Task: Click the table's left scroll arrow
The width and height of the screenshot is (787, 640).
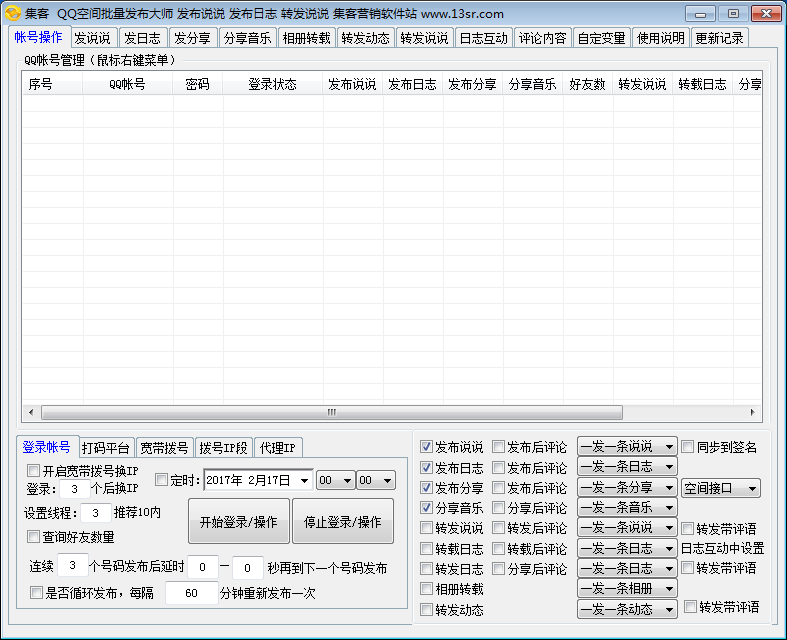Action: 31,412
